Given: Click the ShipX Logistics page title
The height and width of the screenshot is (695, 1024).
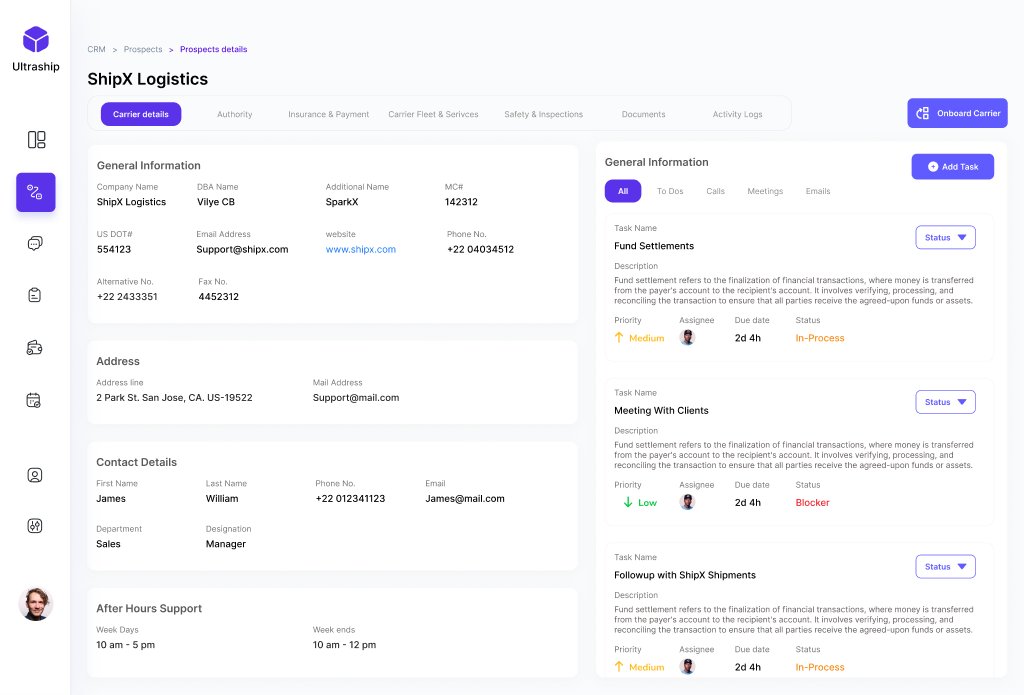Looking at the screenshot, I should coord(148,79).
